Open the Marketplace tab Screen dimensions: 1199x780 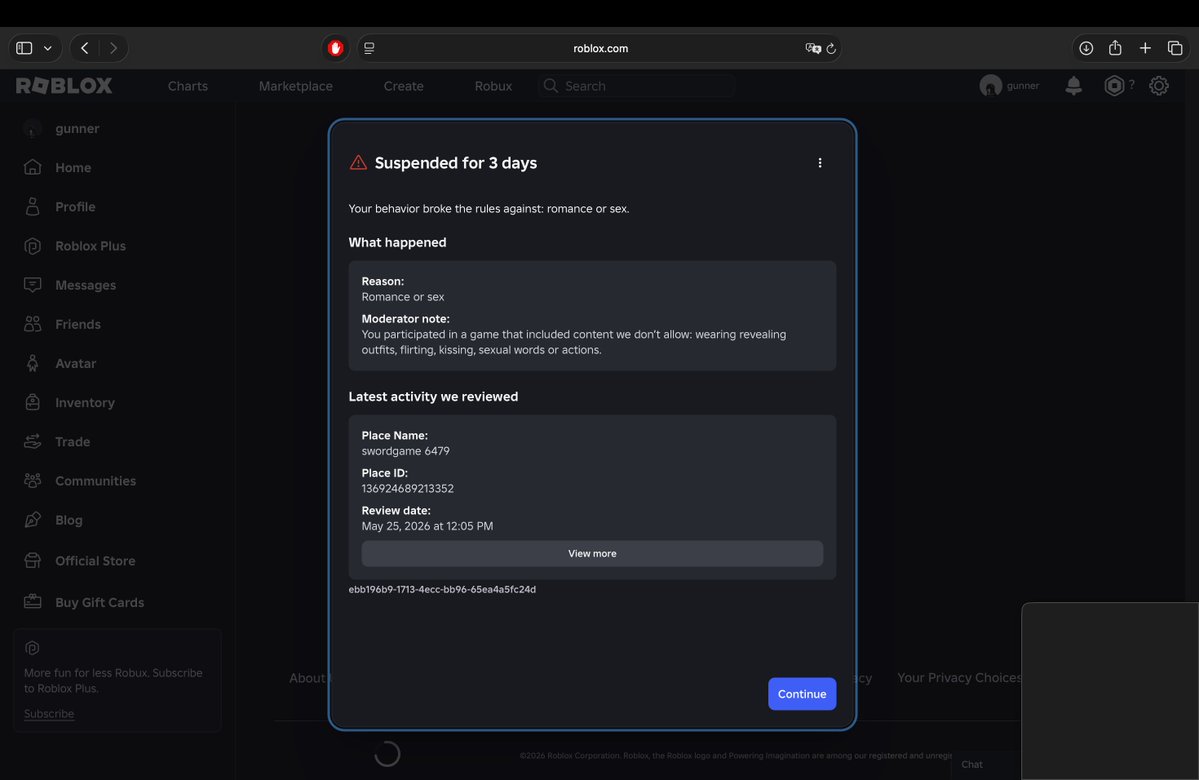[295, 86]
